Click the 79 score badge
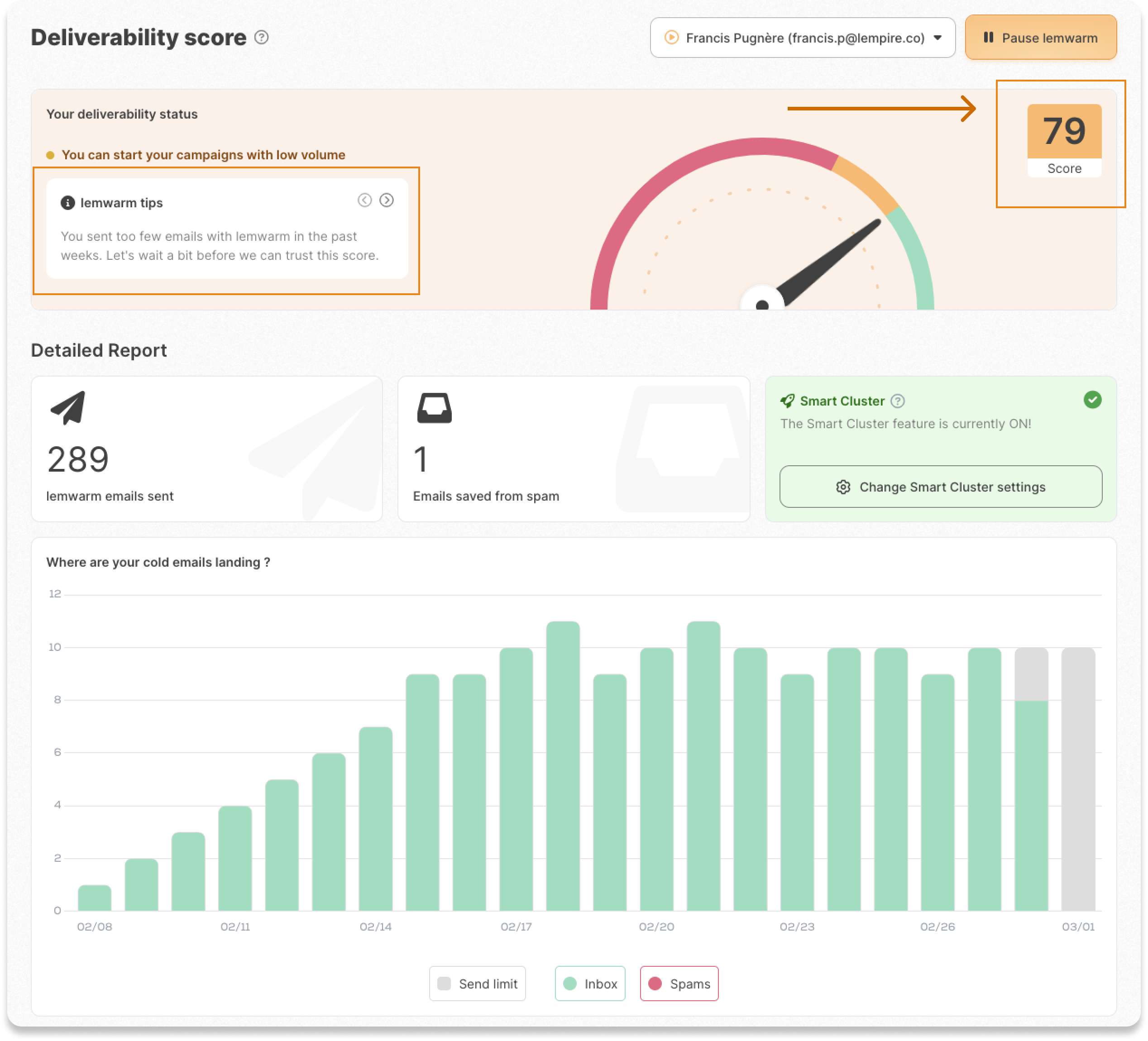Screen dimensions: 1148x1041 (1064, 132)
